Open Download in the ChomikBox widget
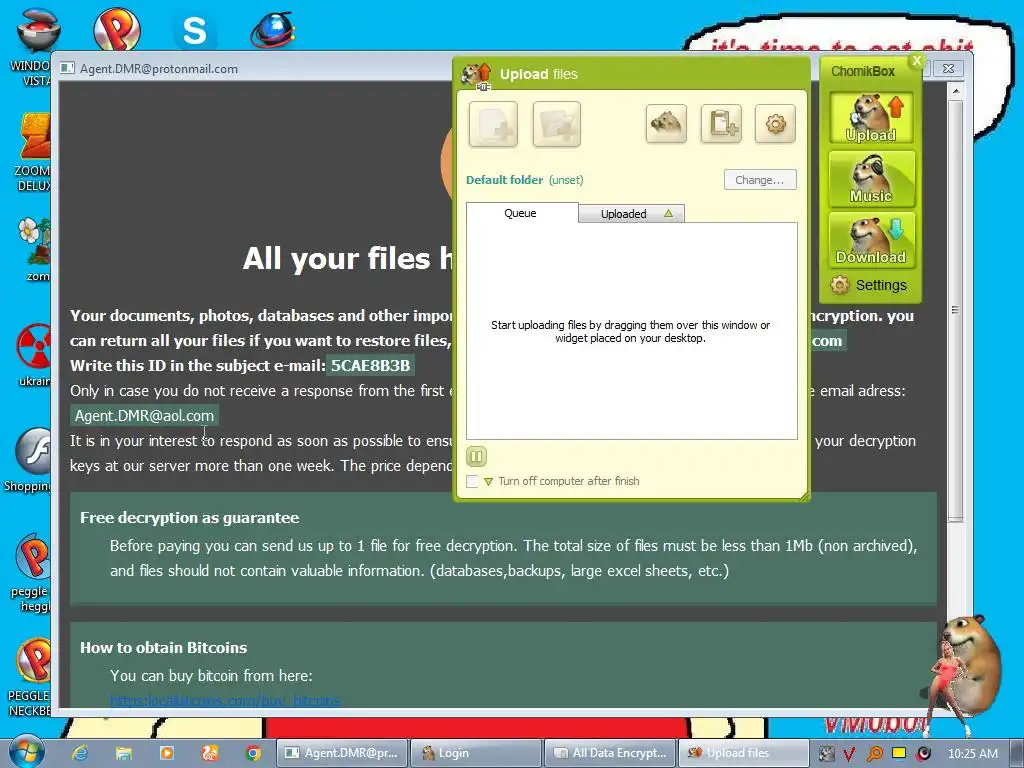 click(x=871, y=240)
